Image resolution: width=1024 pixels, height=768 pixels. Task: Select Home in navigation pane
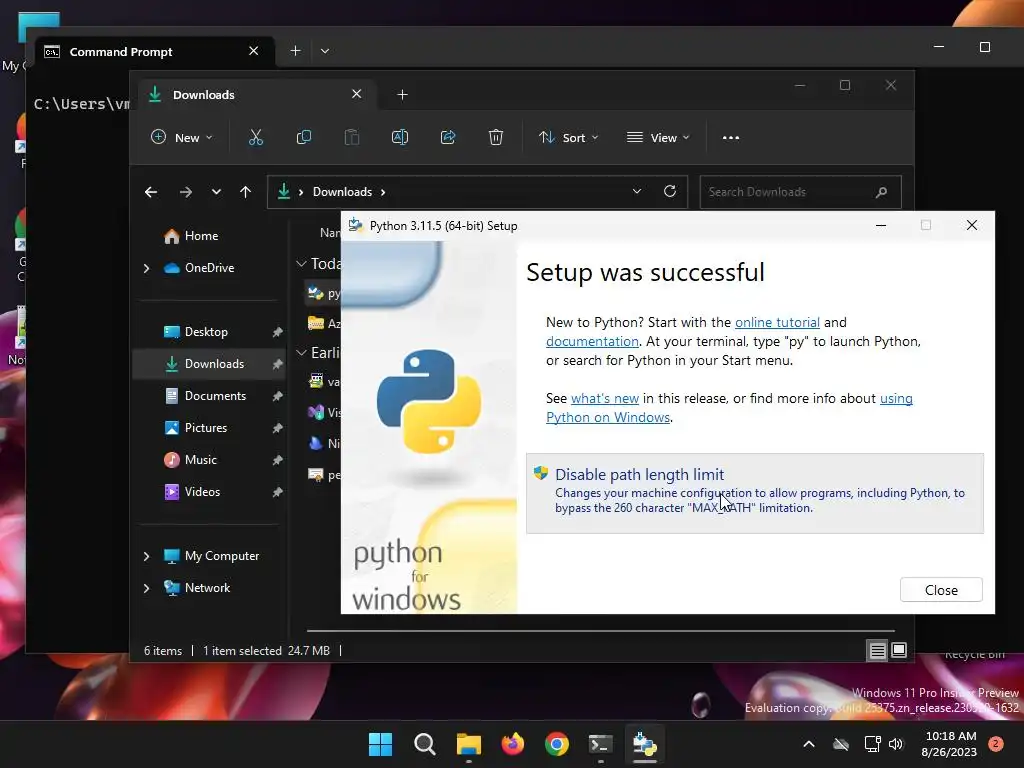201,236
